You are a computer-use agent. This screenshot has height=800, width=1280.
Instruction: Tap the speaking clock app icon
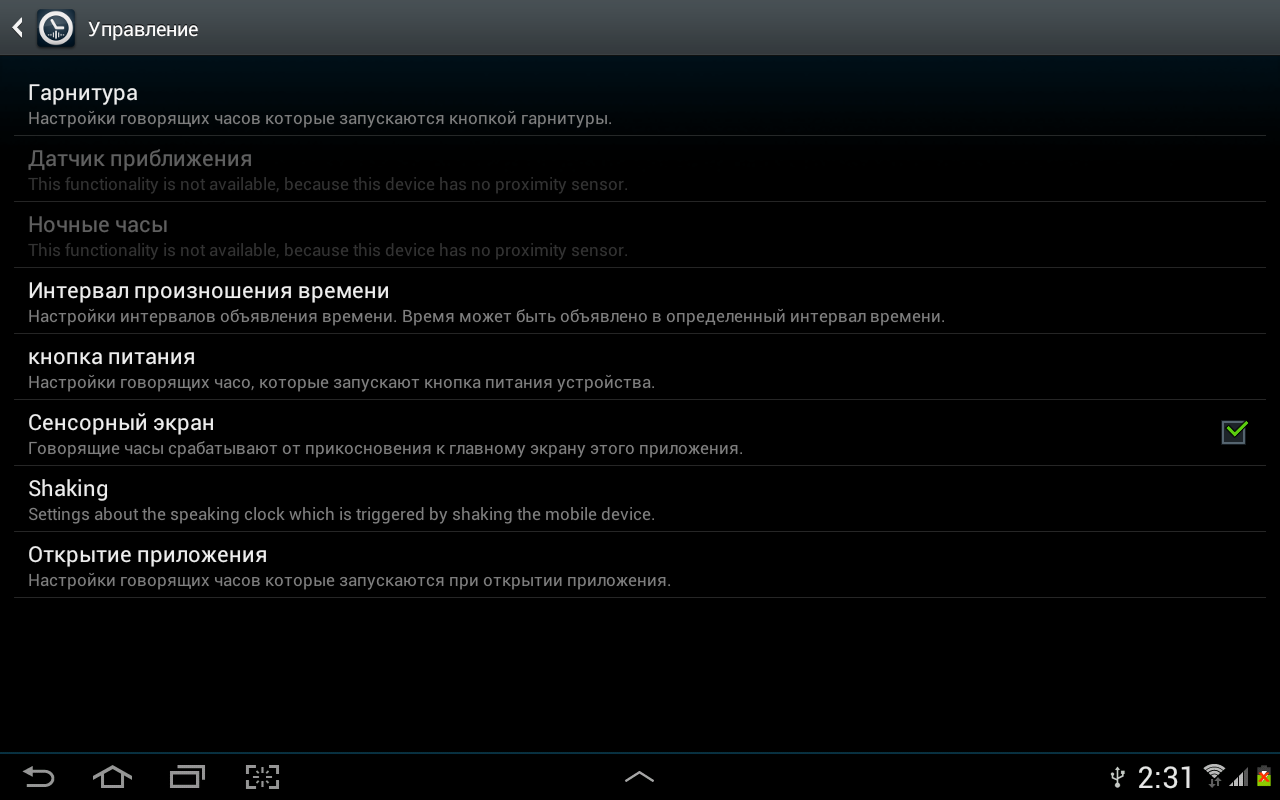click(56, 29)
